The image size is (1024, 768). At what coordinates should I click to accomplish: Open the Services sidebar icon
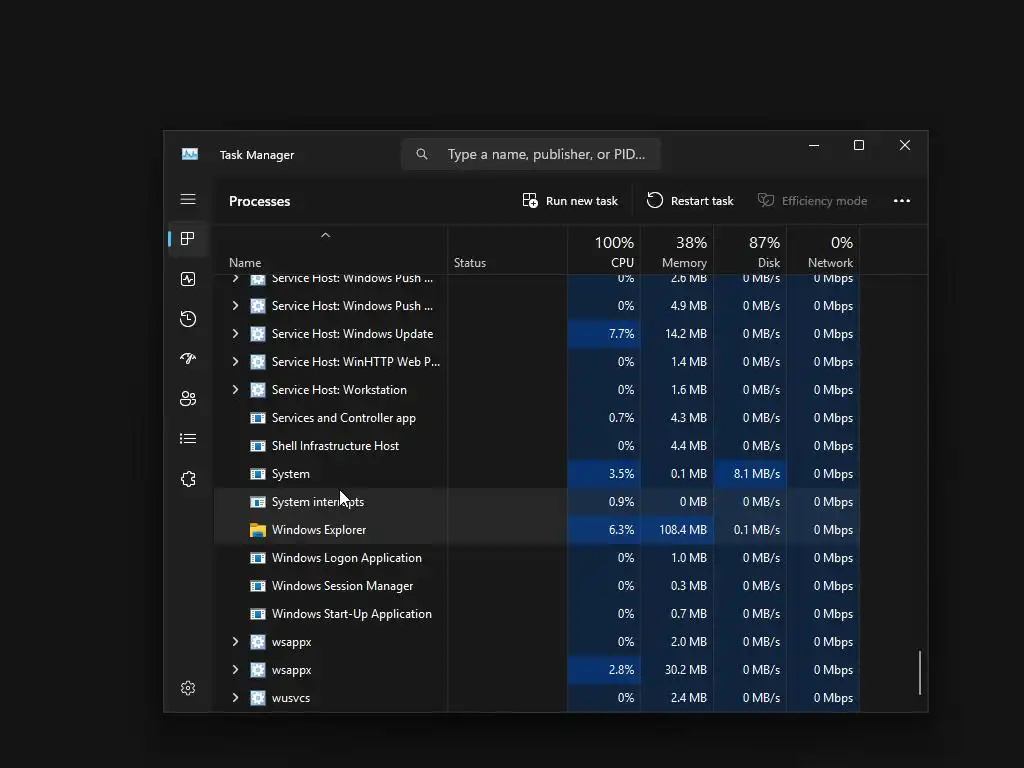188,479
